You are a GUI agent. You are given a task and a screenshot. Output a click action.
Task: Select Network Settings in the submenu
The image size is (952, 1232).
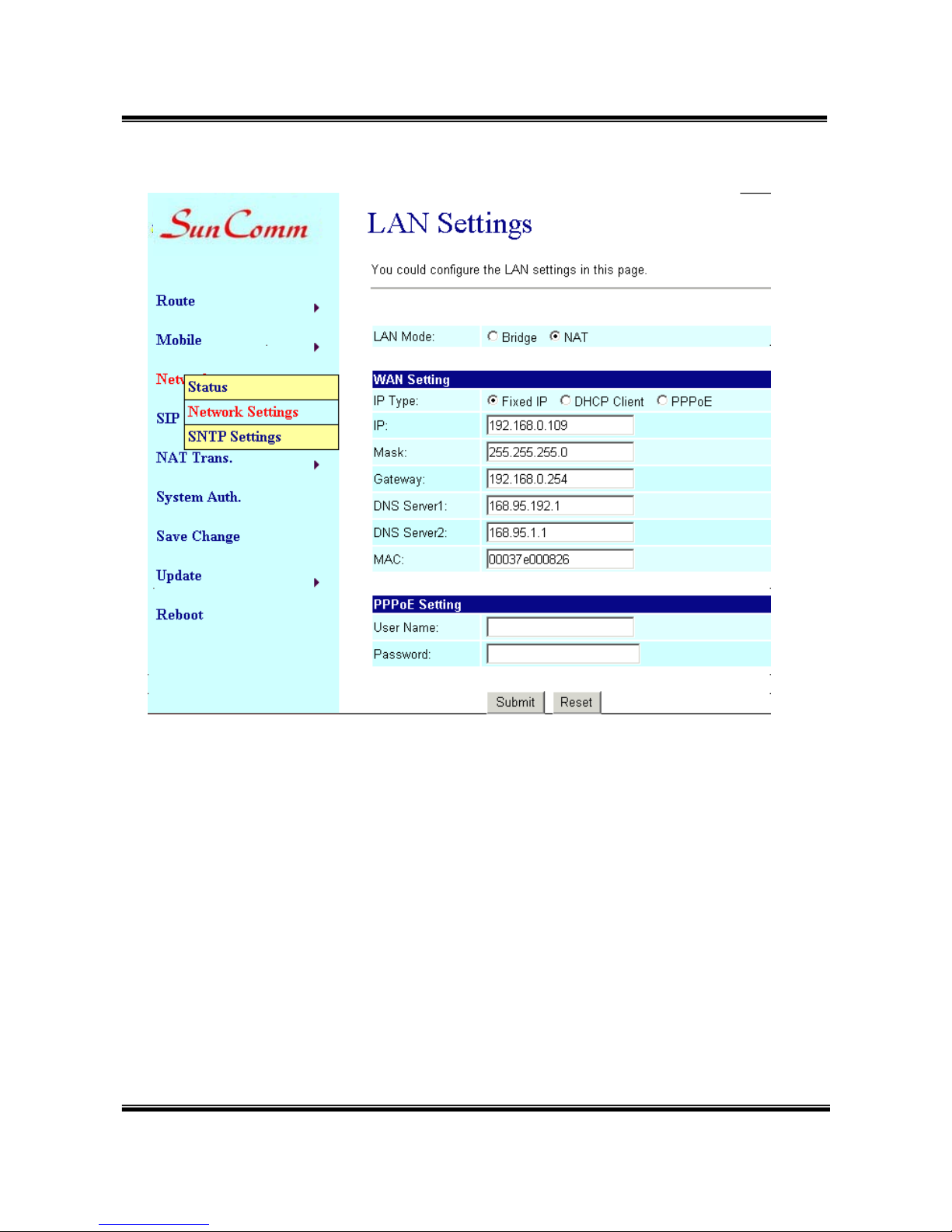(261, 412)
